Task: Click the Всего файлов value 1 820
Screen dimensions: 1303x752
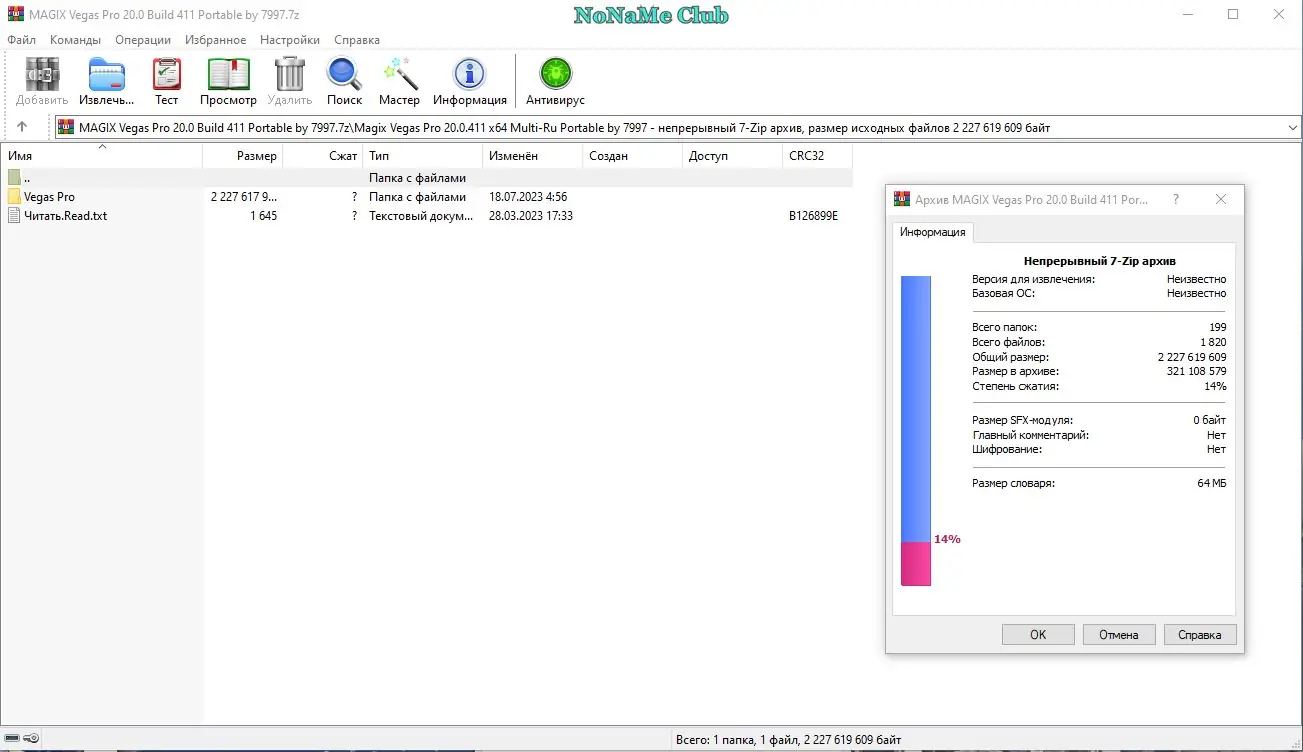Action: click(1213, 342)
